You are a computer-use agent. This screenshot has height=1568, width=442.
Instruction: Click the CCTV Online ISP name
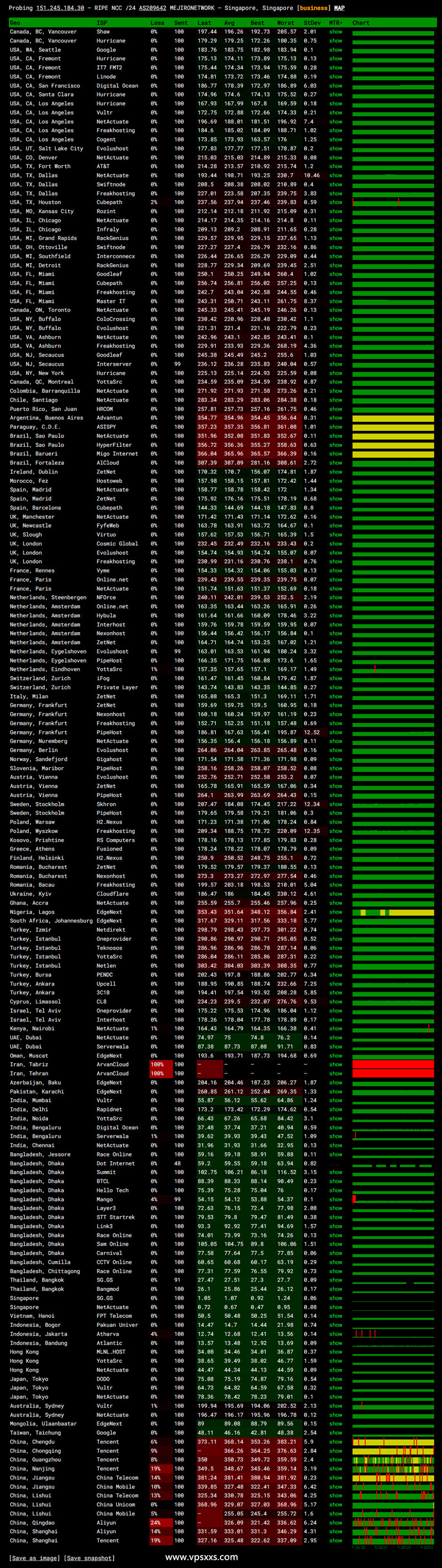click(114, 1263)
